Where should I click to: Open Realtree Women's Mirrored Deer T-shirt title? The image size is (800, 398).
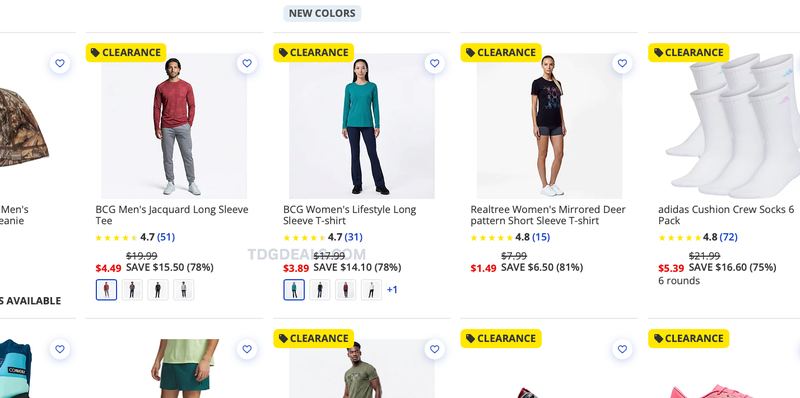[547, 215]
